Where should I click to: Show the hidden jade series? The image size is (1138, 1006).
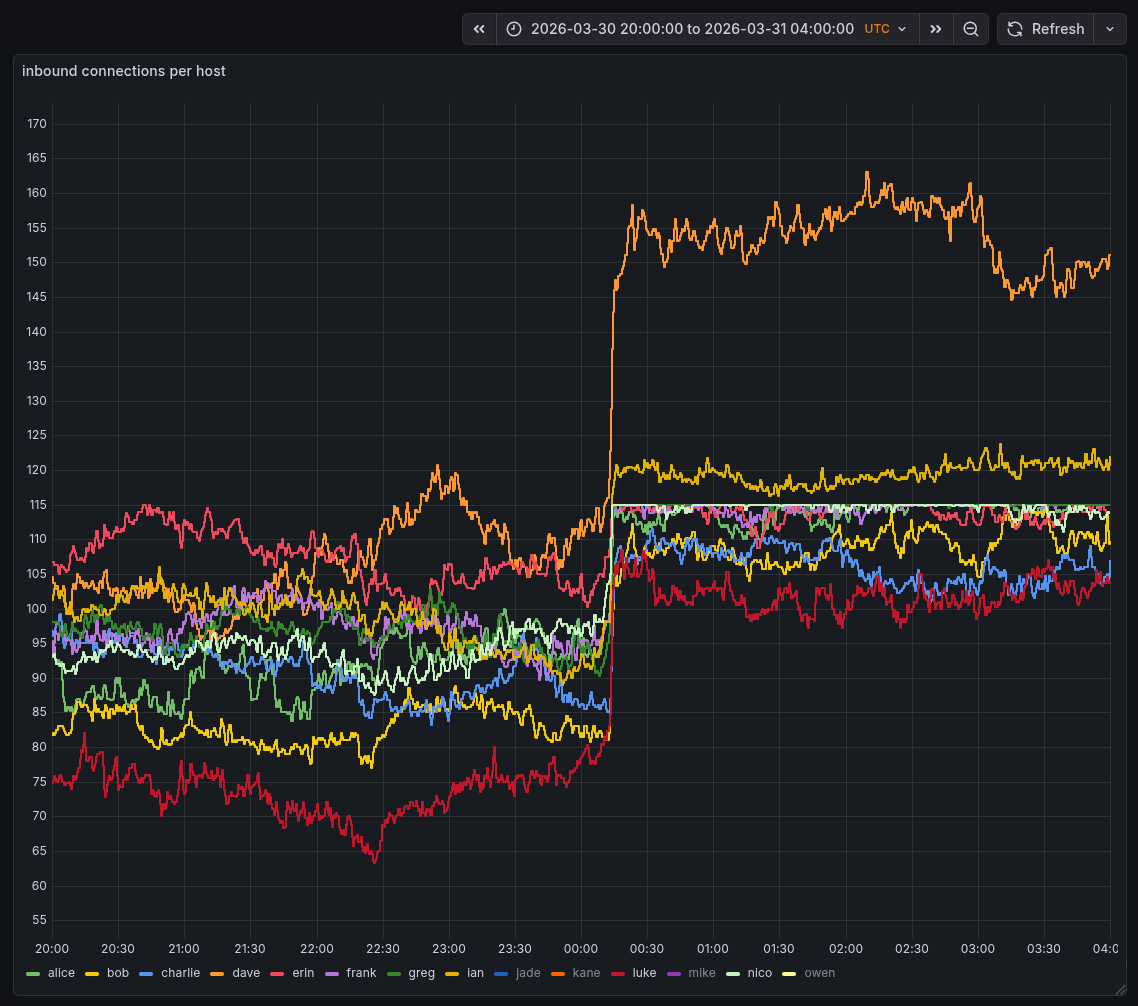(x=528, y=973)
